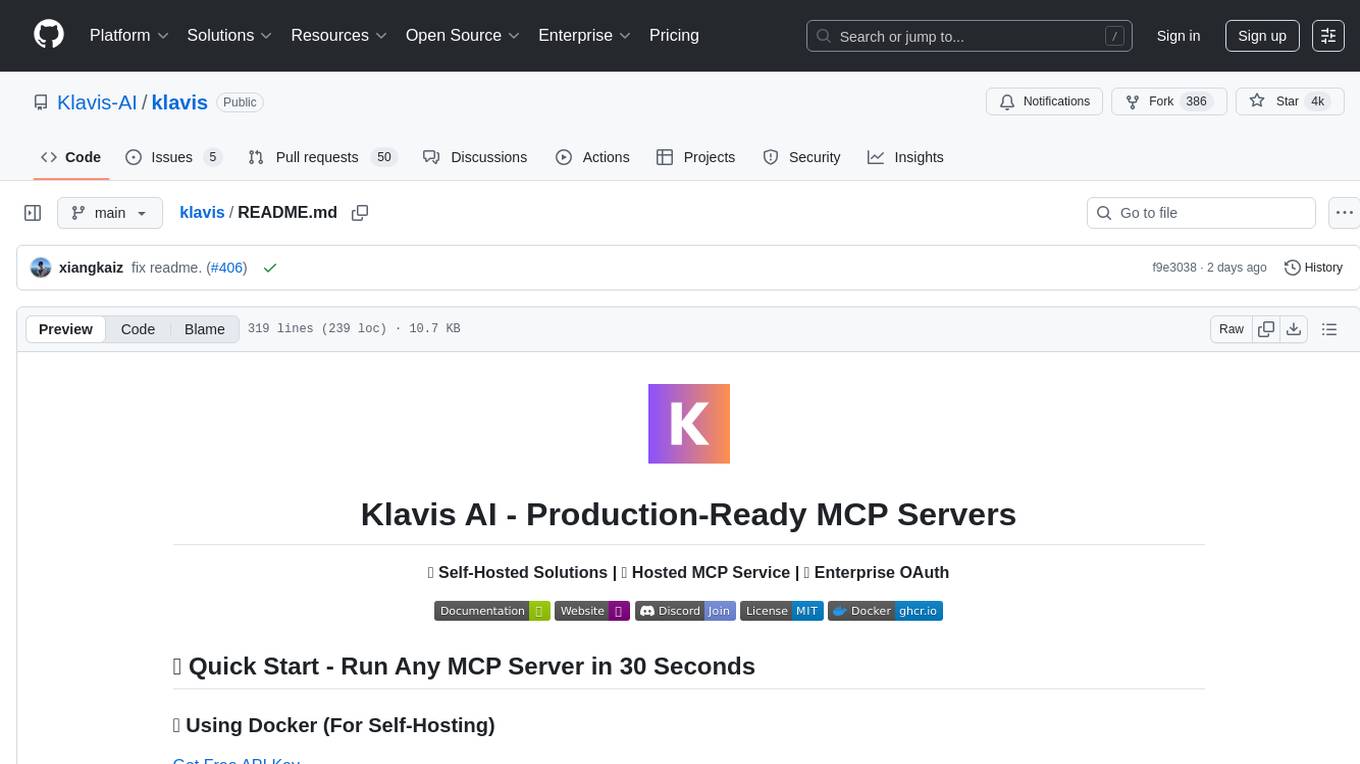The width and height of the screenshot is (1360, 764).
Task: Open the Docker ghcr.io badge
Action: click(885, 611)
